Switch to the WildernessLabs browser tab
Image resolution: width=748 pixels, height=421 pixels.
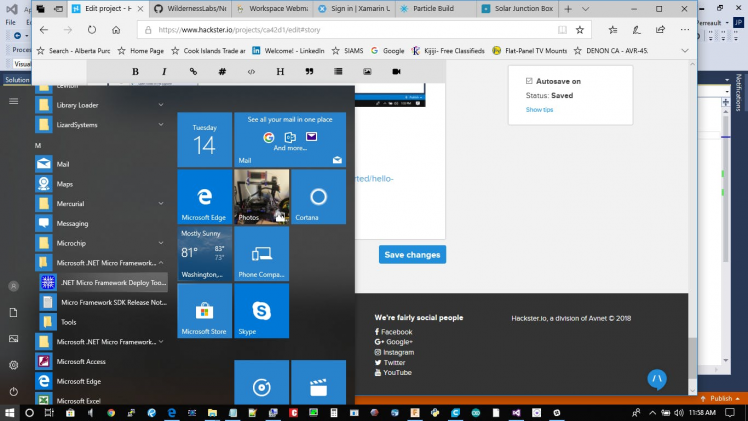(x=197, y=8)
